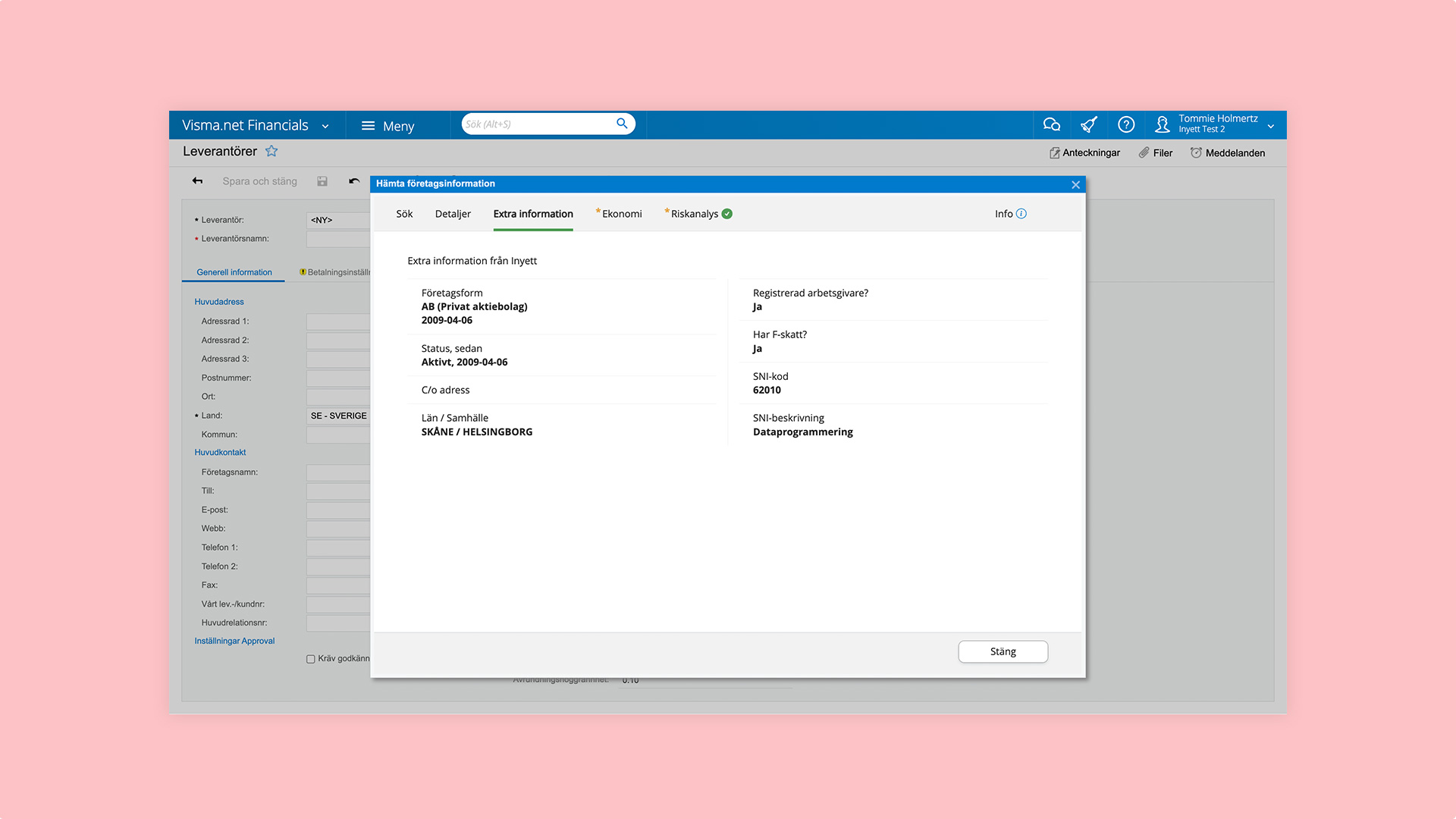Switch to the Sök tab
The image size is (1456, 819).
click(404, 214)
